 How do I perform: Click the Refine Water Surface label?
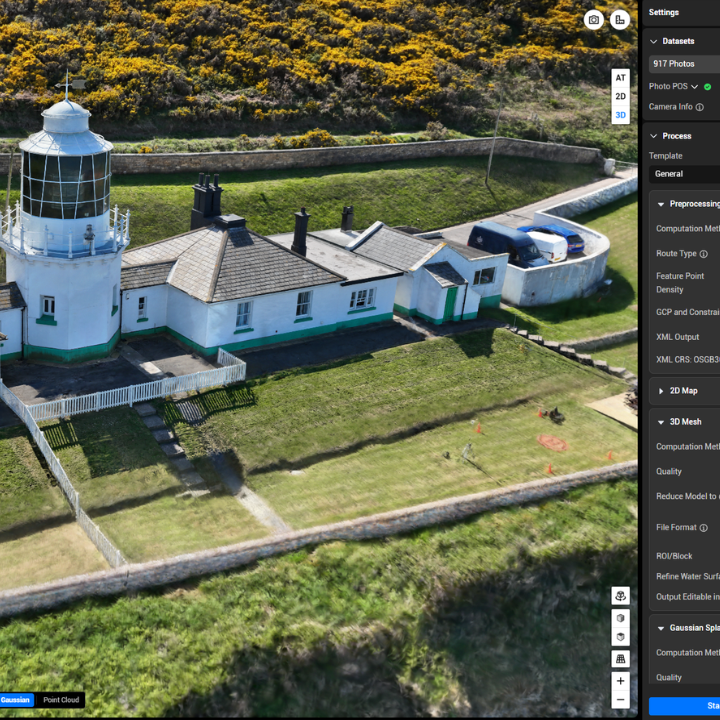pos(687,577)
